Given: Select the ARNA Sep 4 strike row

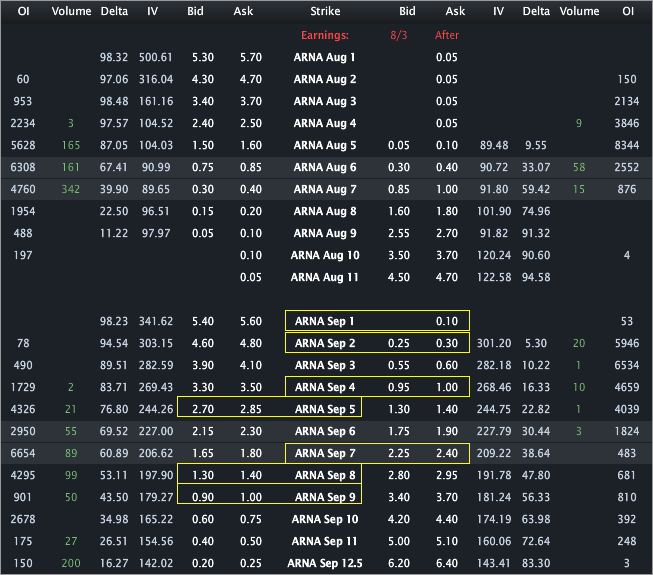Looking at the screenshot, I should pos(326,387).
